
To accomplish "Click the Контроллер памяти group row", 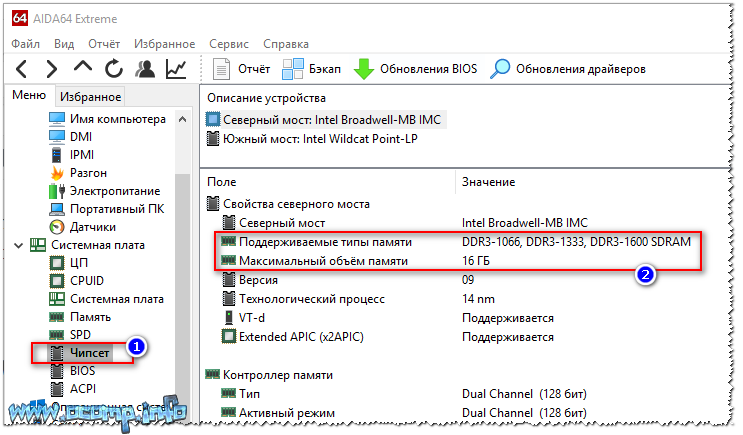I will (269, 375).
